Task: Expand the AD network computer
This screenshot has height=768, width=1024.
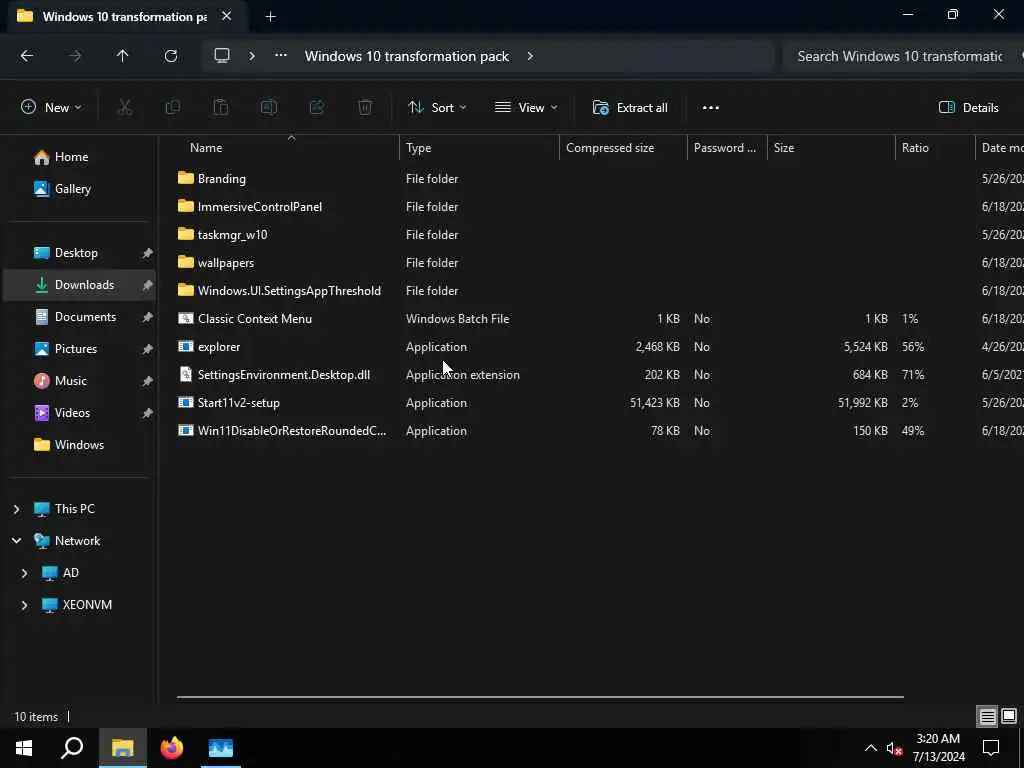Action: click(x=24, y=573)
